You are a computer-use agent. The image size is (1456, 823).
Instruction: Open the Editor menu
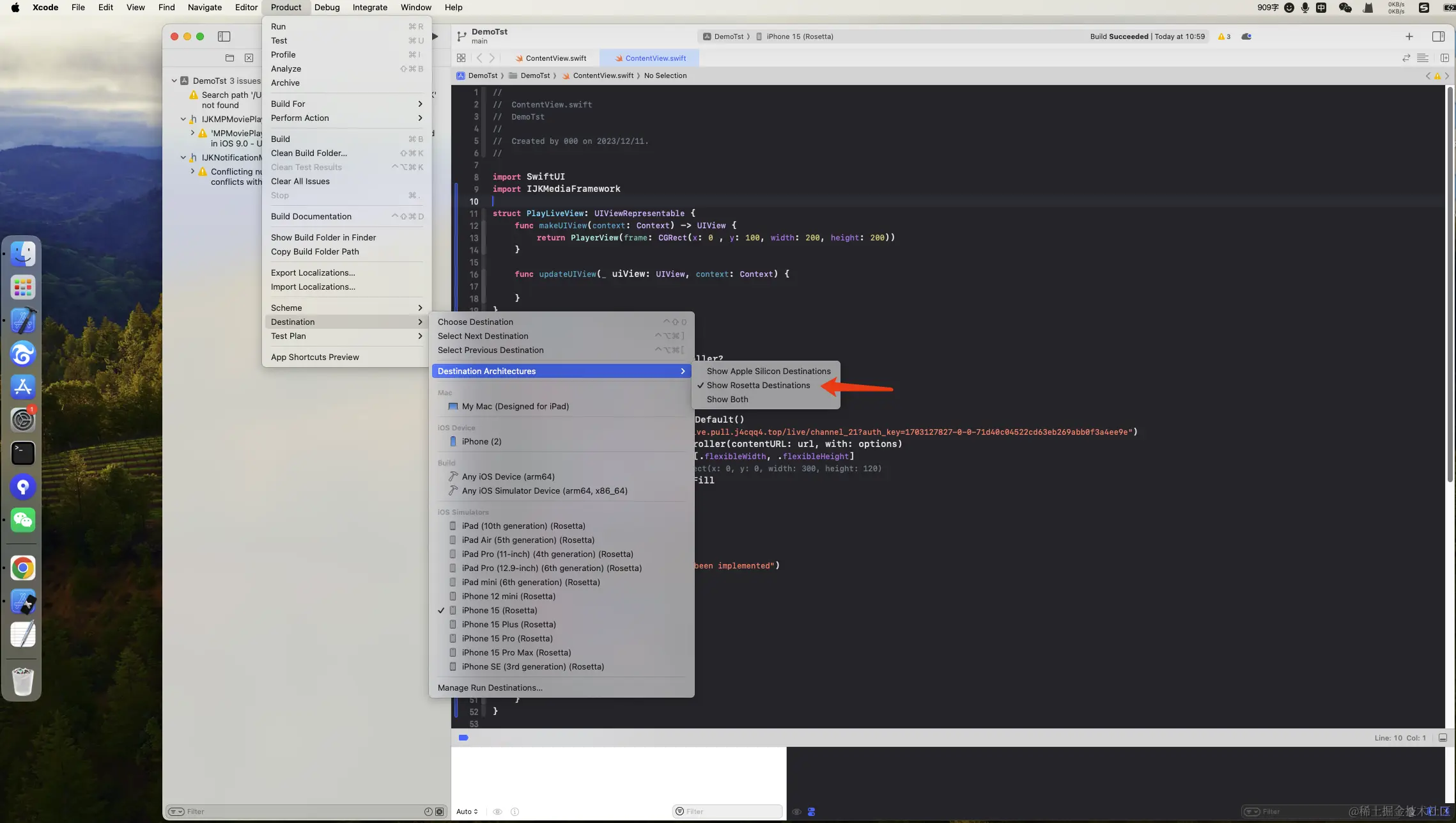point(246,7)
